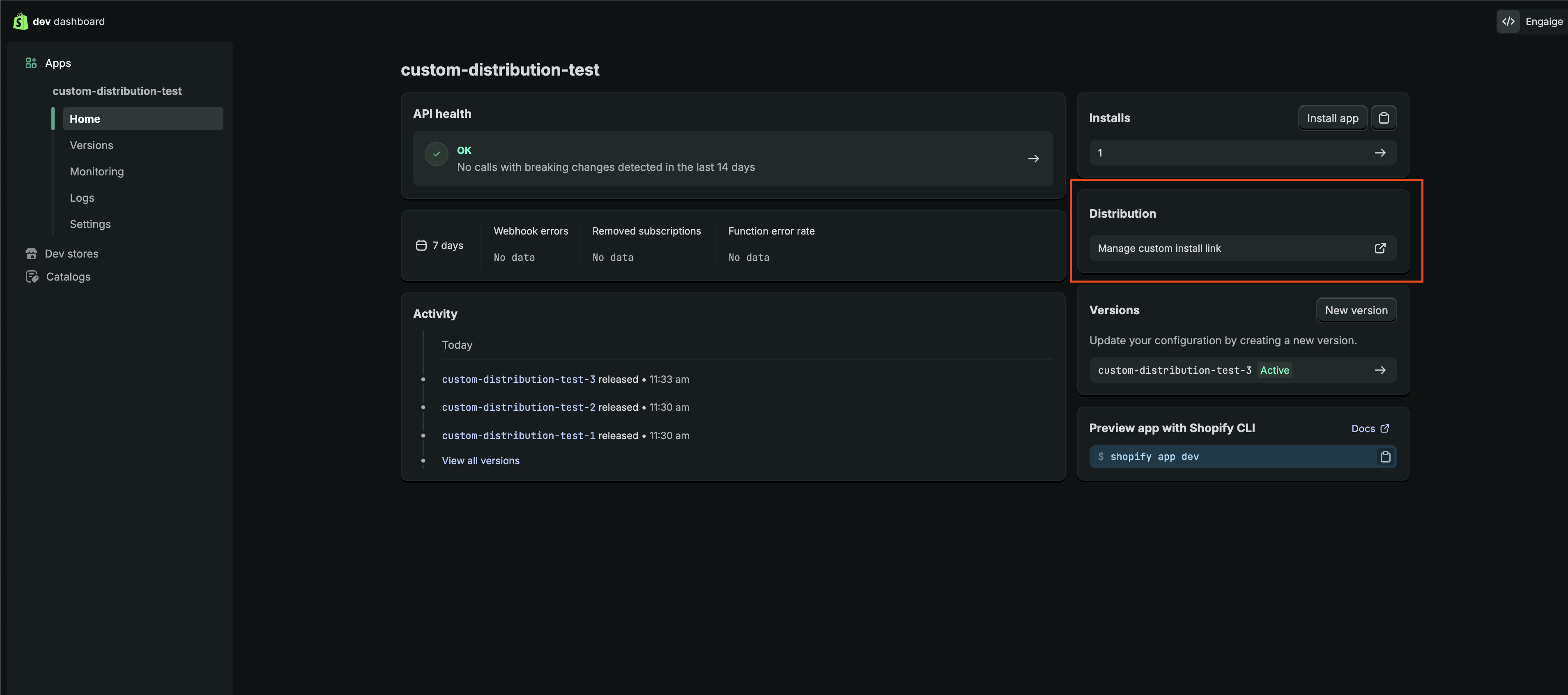Click Manage custom install link
The image size is (1568, 695).
pyautogui.click(x=1242, y=248)
